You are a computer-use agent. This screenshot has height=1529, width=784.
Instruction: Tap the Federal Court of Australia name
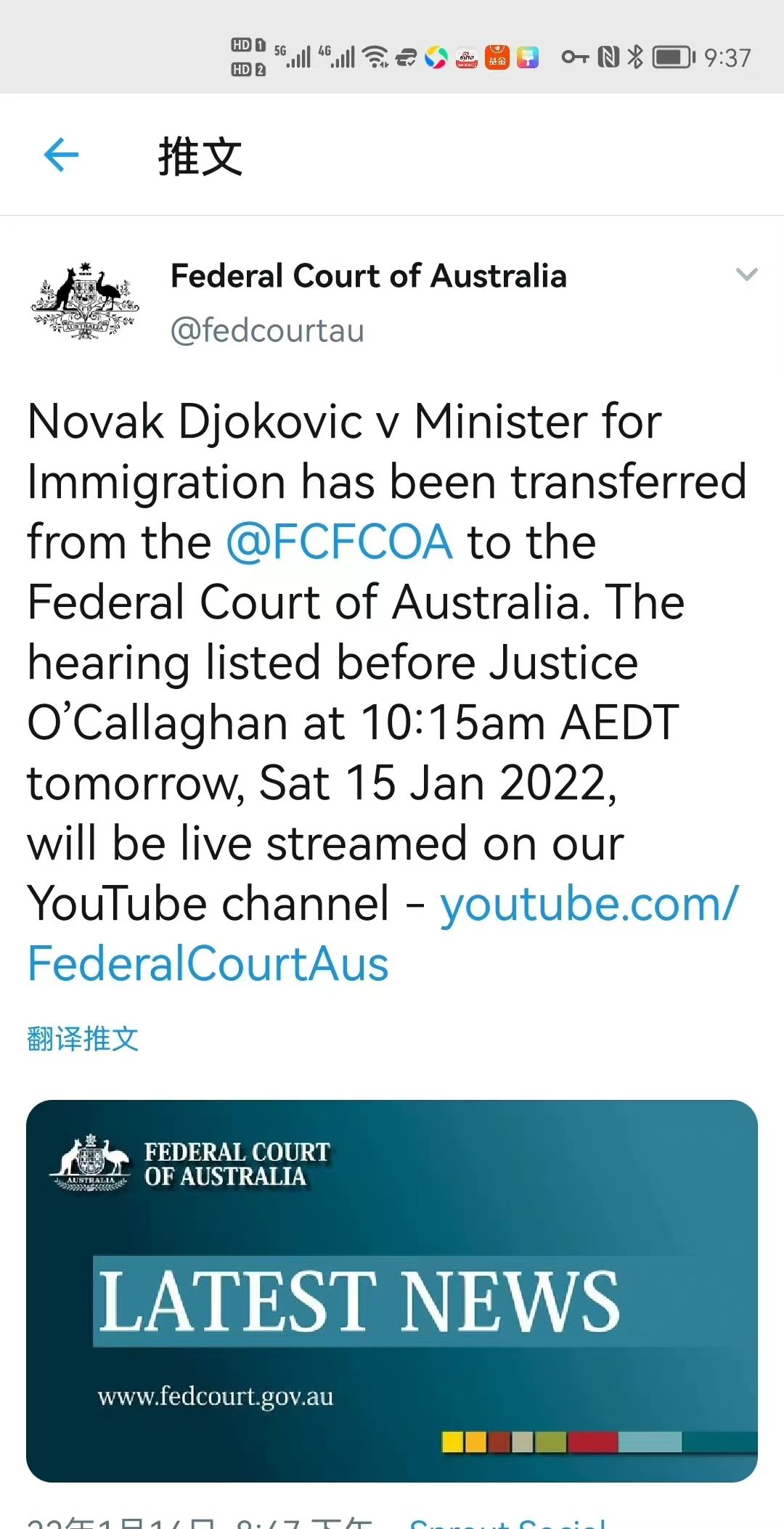tap(368, 276)
